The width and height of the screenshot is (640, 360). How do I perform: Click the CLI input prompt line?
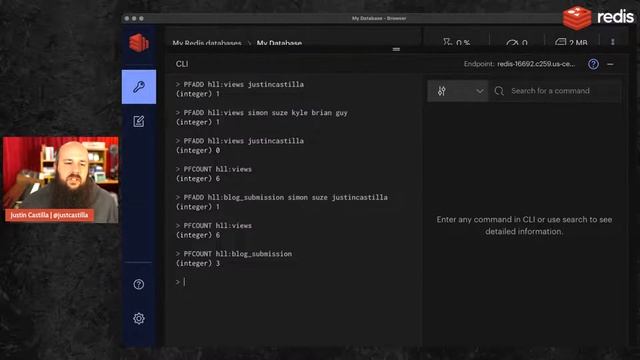(294, 282)
